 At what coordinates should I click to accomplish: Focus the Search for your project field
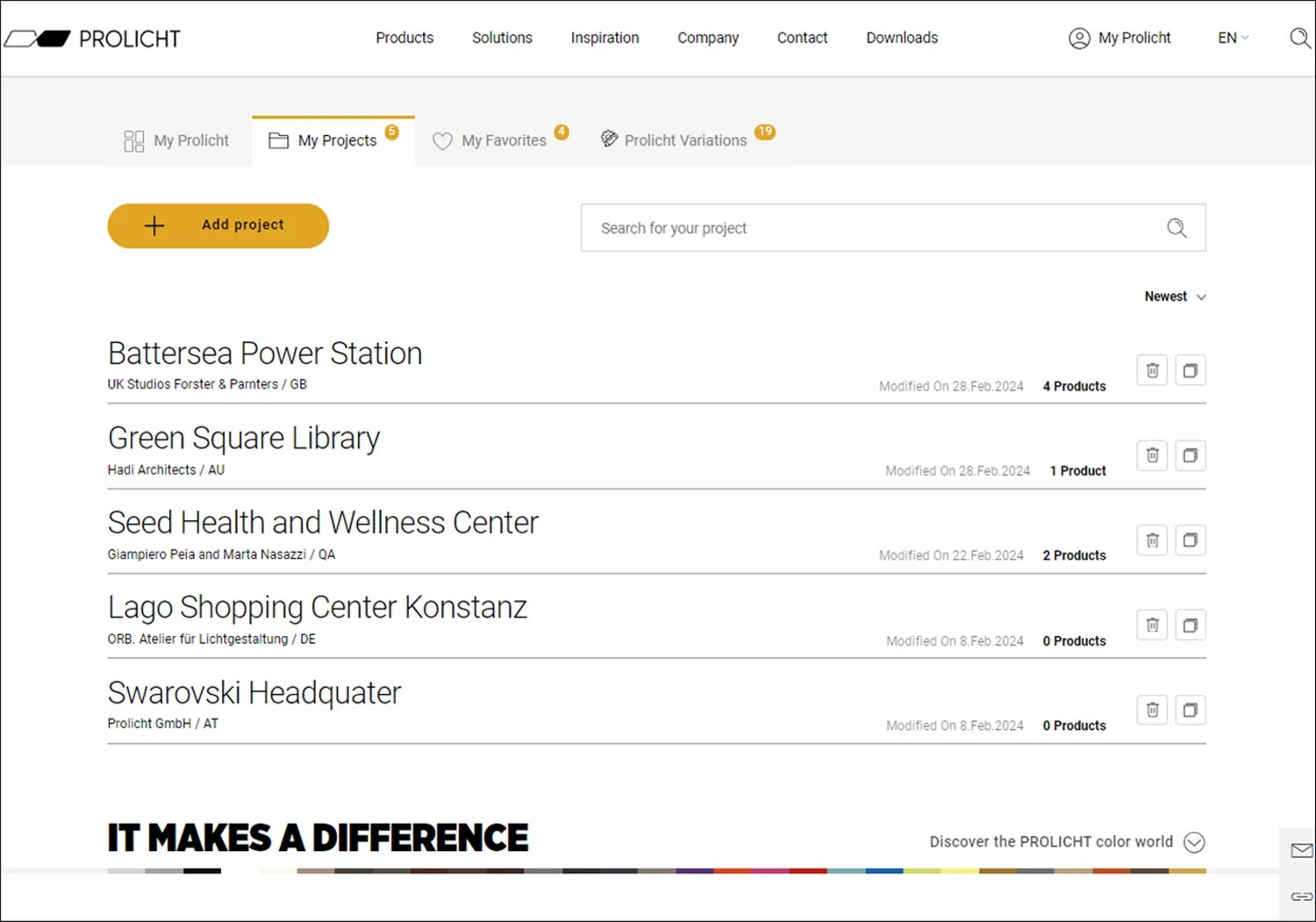[x=869, y=228]
